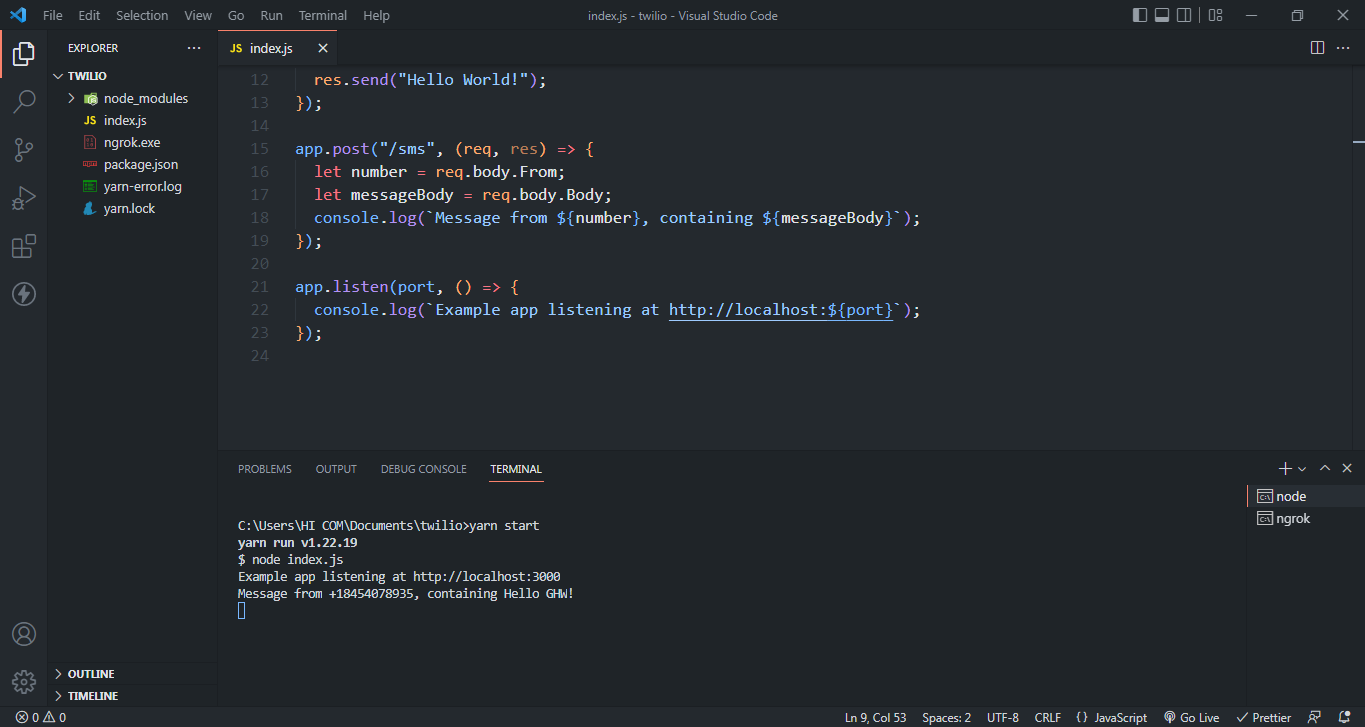Screen dimensions: 1365x727
Task: Click the Ln 9, Col 53 indicator
Action: click(875, 717)
